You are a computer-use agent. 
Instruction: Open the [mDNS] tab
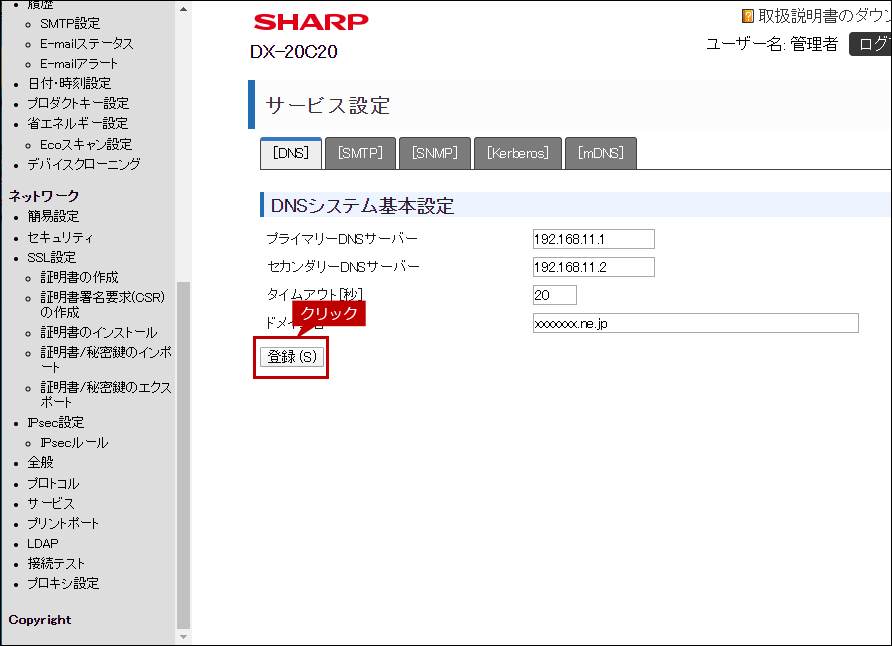(x=601, y=153)
